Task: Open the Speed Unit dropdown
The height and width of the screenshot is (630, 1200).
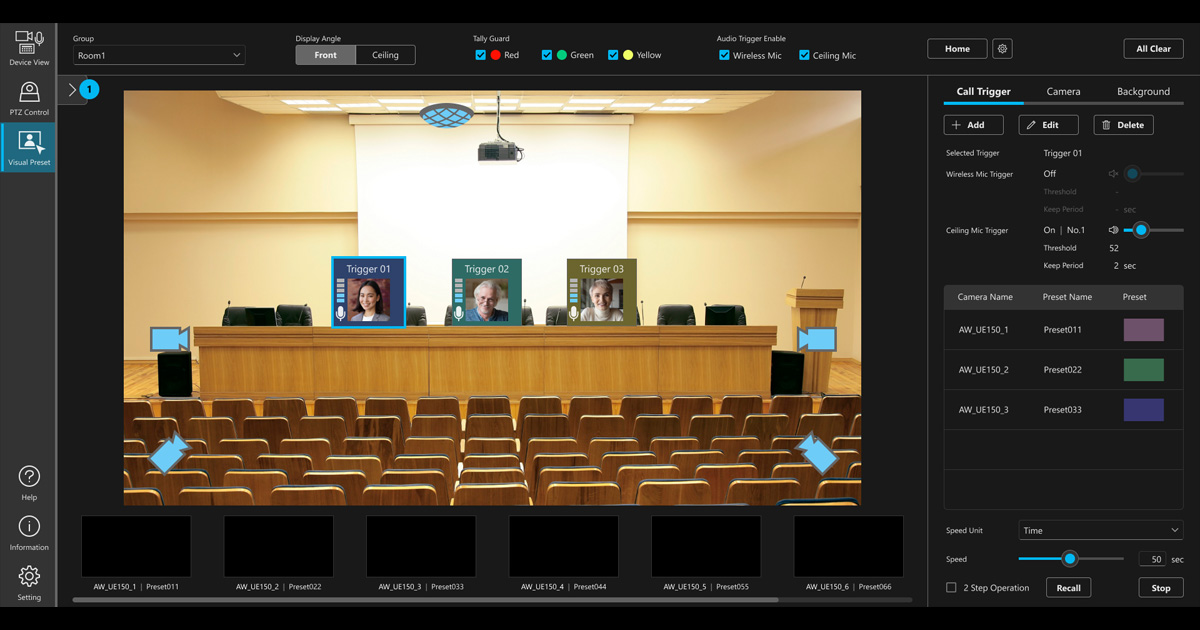Action: 1100,530
